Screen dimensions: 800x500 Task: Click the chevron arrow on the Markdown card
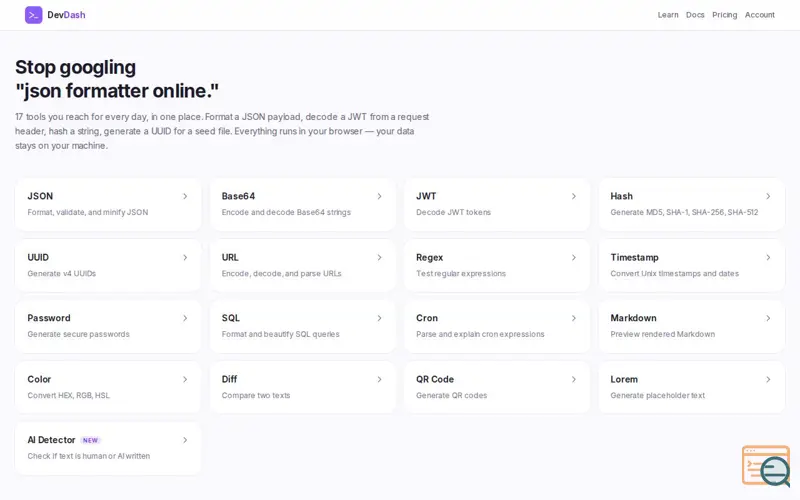[768, 318]
